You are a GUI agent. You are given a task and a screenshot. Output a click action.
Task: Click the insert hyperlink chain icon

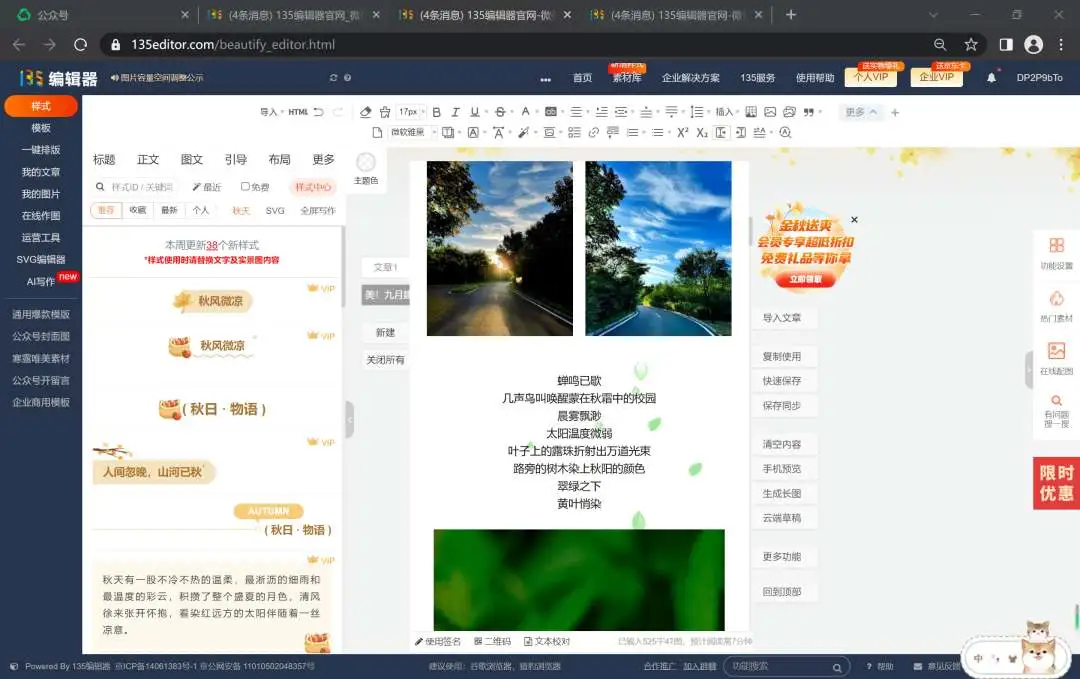pos(593,133)
